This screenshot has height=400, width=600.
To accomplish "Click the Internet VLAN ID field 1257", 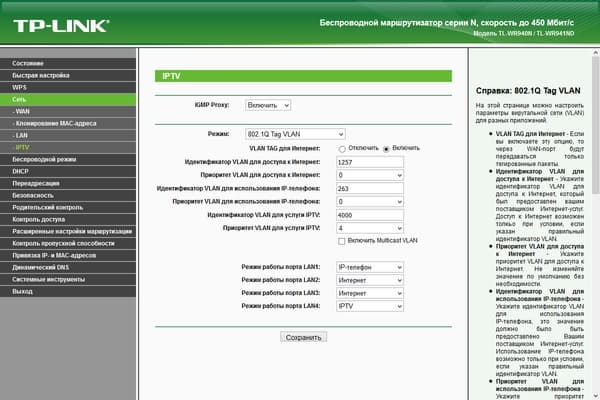I will point(370,162).
